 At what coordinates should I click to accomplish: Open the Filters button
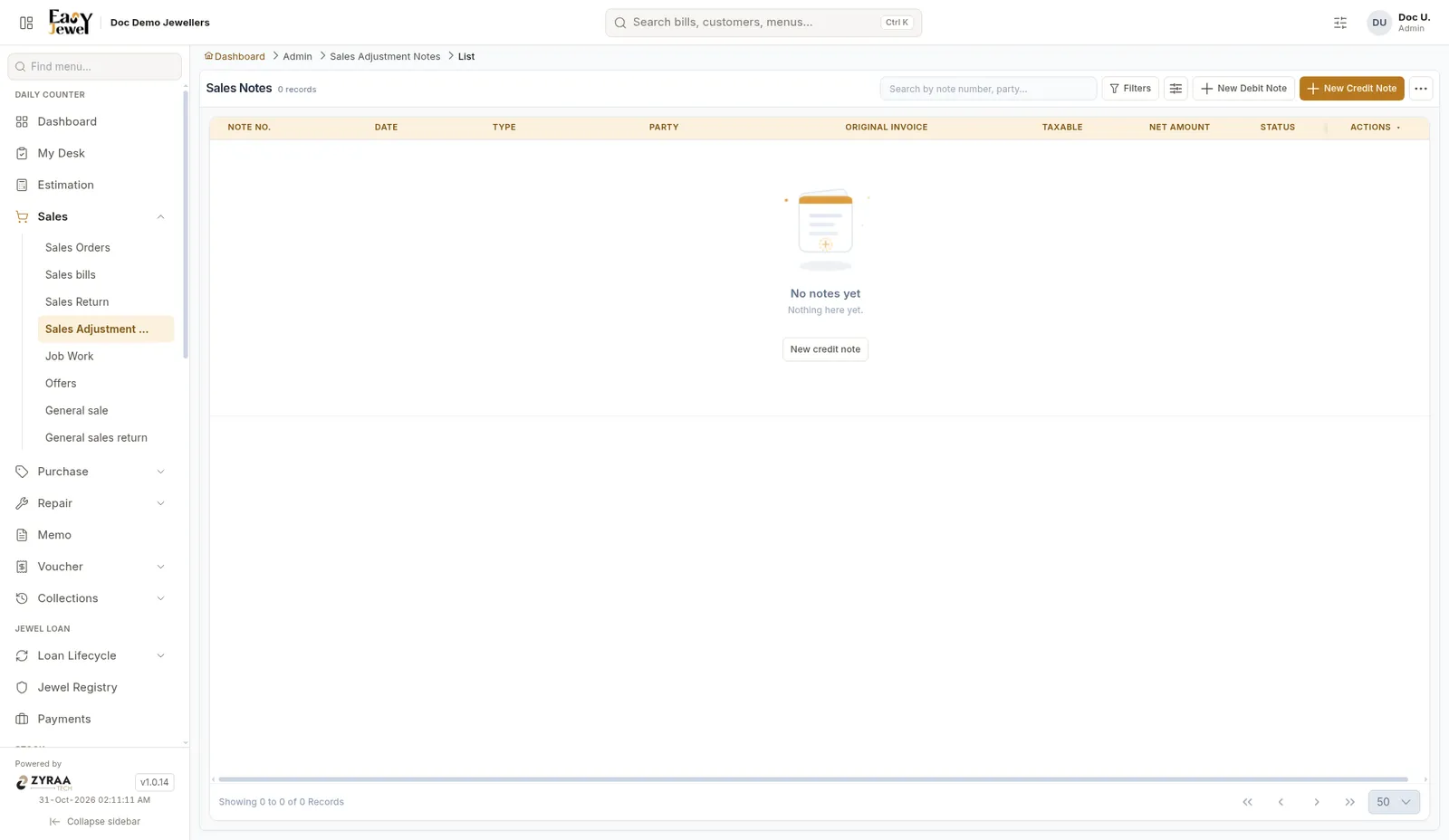[x=1130, y=89]
